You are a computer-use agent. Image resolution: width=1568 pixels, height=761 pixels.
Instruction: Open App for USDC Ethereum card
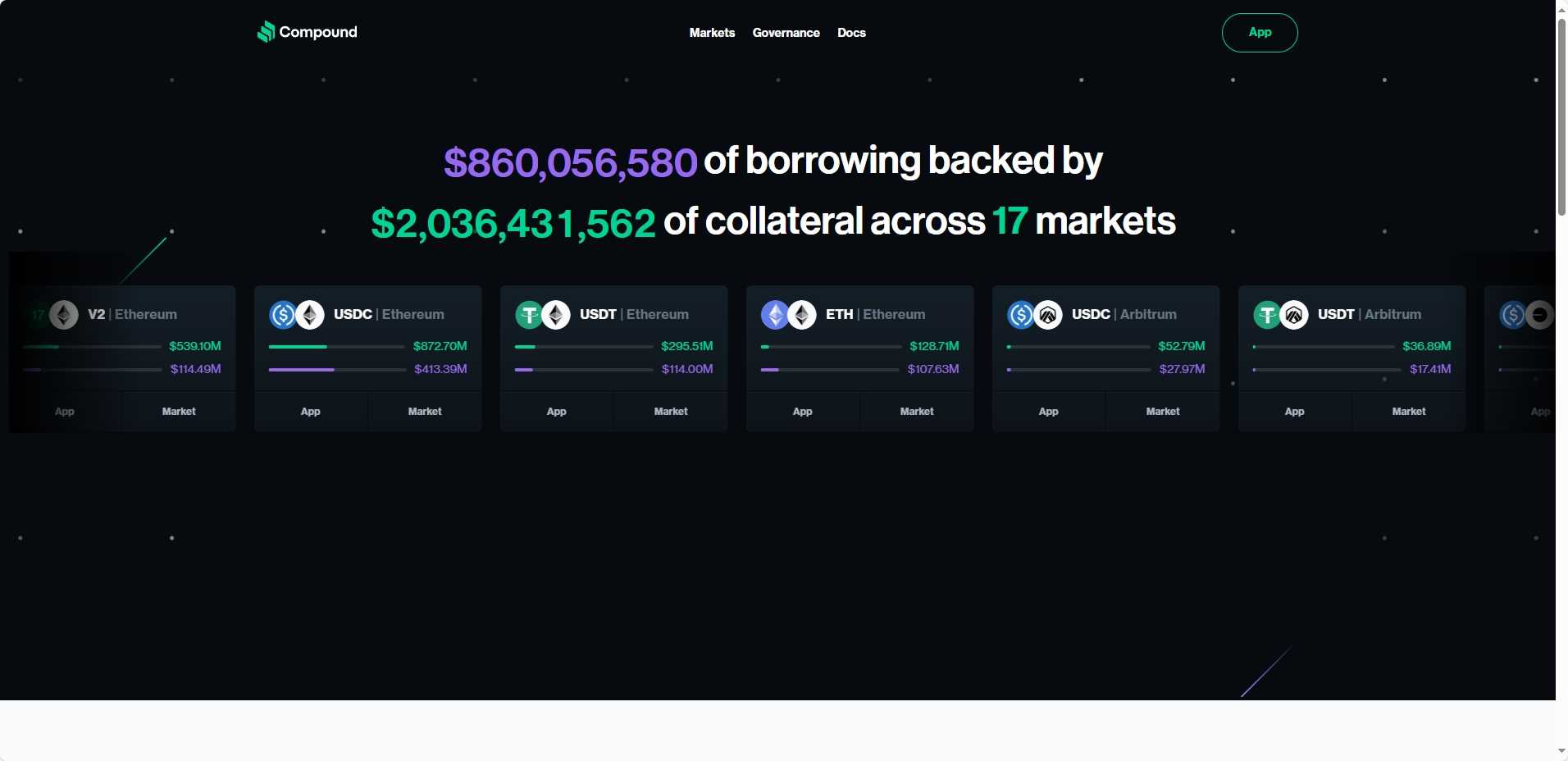(x=311, y=412)
